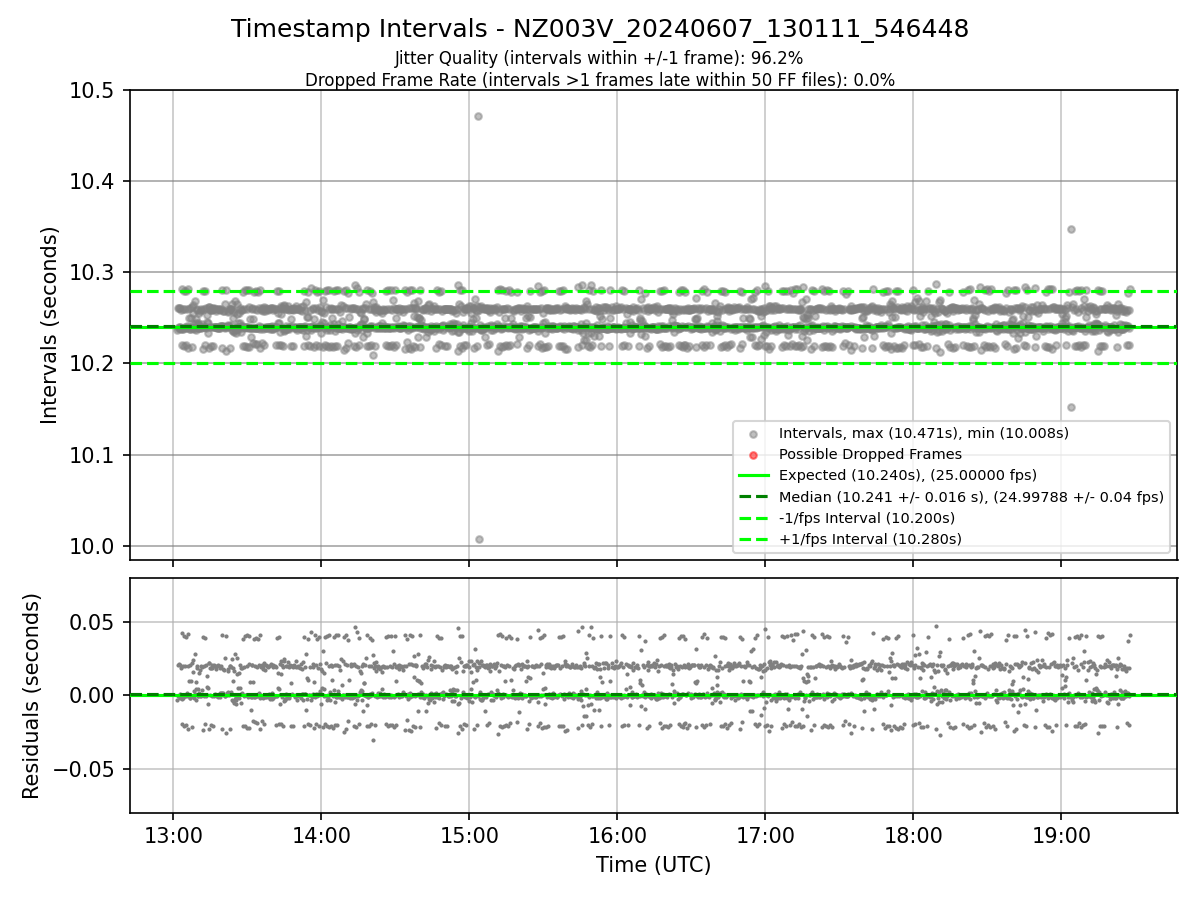Click the outlier point near 10.15 s after 19:00
The height and width of the screenshot is (900, 1200).
(1071, 407)
